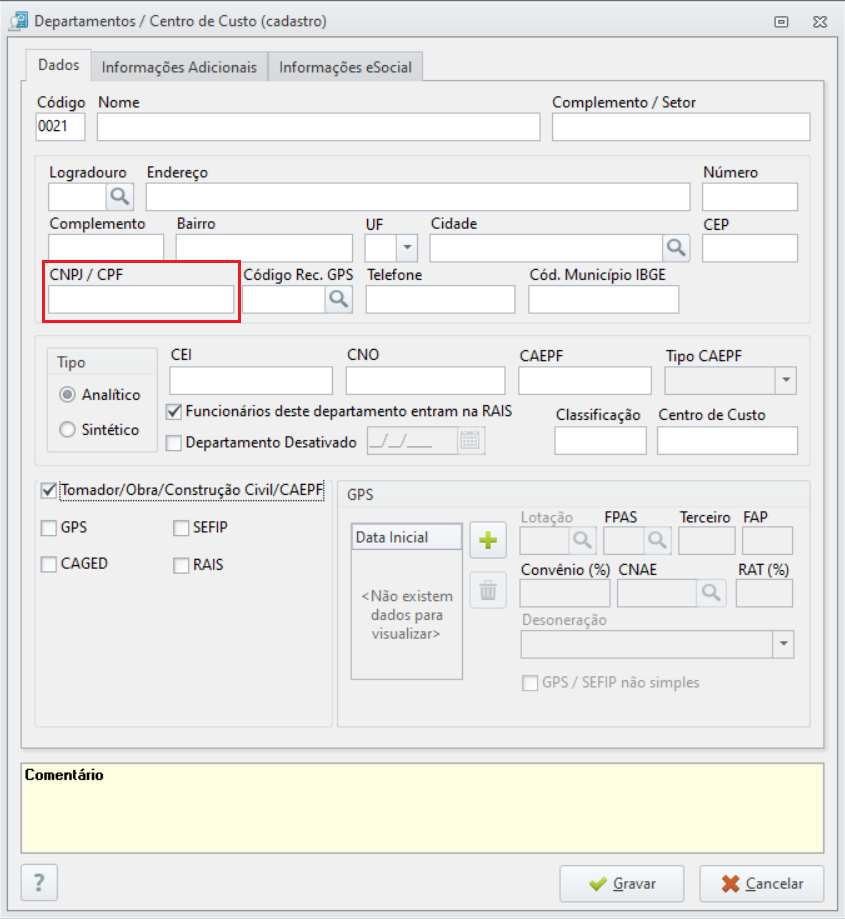845x919 pixels.
Task: Click the CNPJ / CPF field
Action: click(141, 299)
